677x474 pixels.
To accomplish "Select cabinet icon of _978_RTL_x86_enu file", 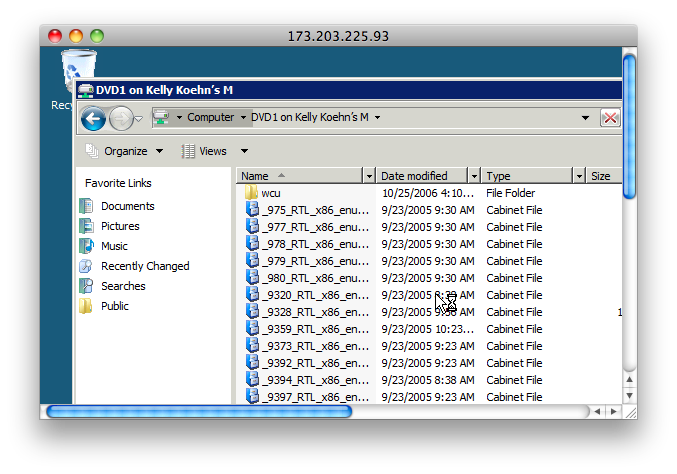I will tap(252, 243).
